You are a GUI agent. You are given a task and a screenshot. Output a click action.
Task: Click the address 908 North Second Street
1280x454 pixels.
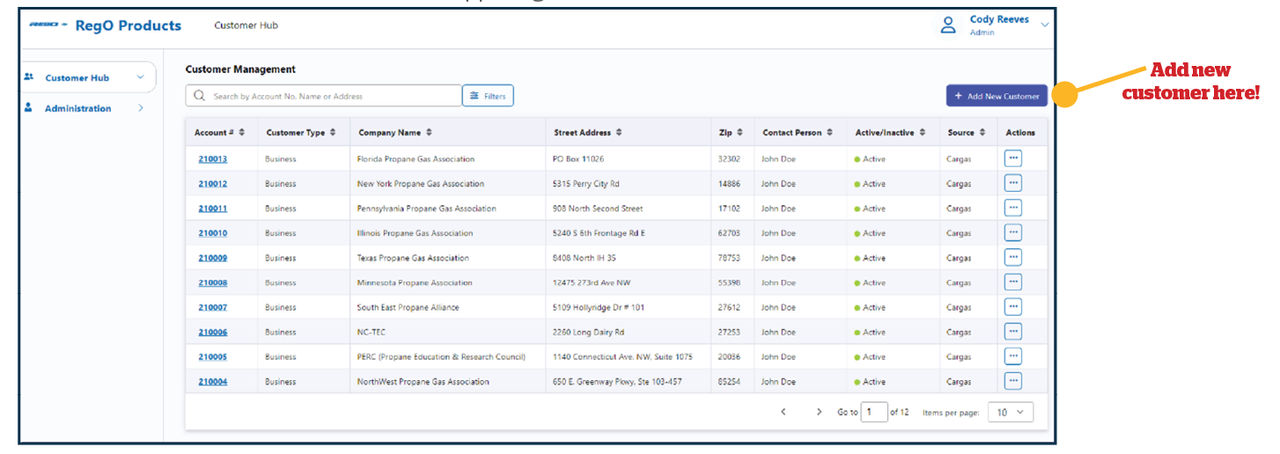pyautogui.click(x=597, y=209)
